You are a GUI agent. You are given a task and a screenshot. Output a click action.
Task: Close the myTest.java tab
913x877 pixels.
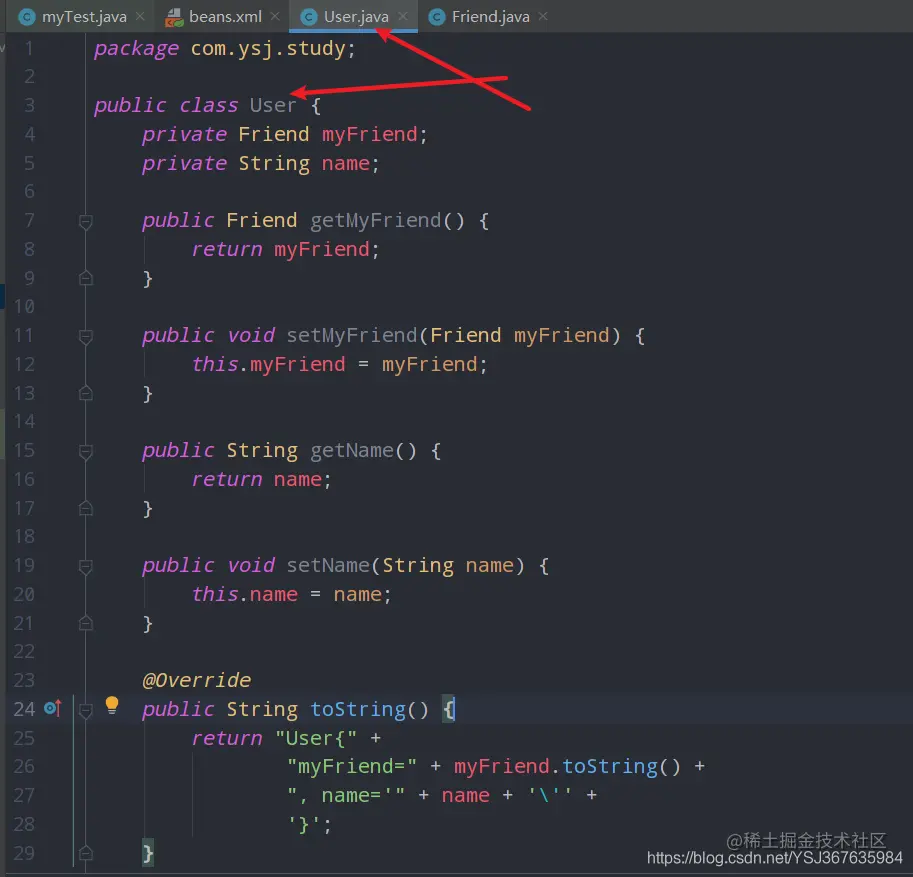140,16
